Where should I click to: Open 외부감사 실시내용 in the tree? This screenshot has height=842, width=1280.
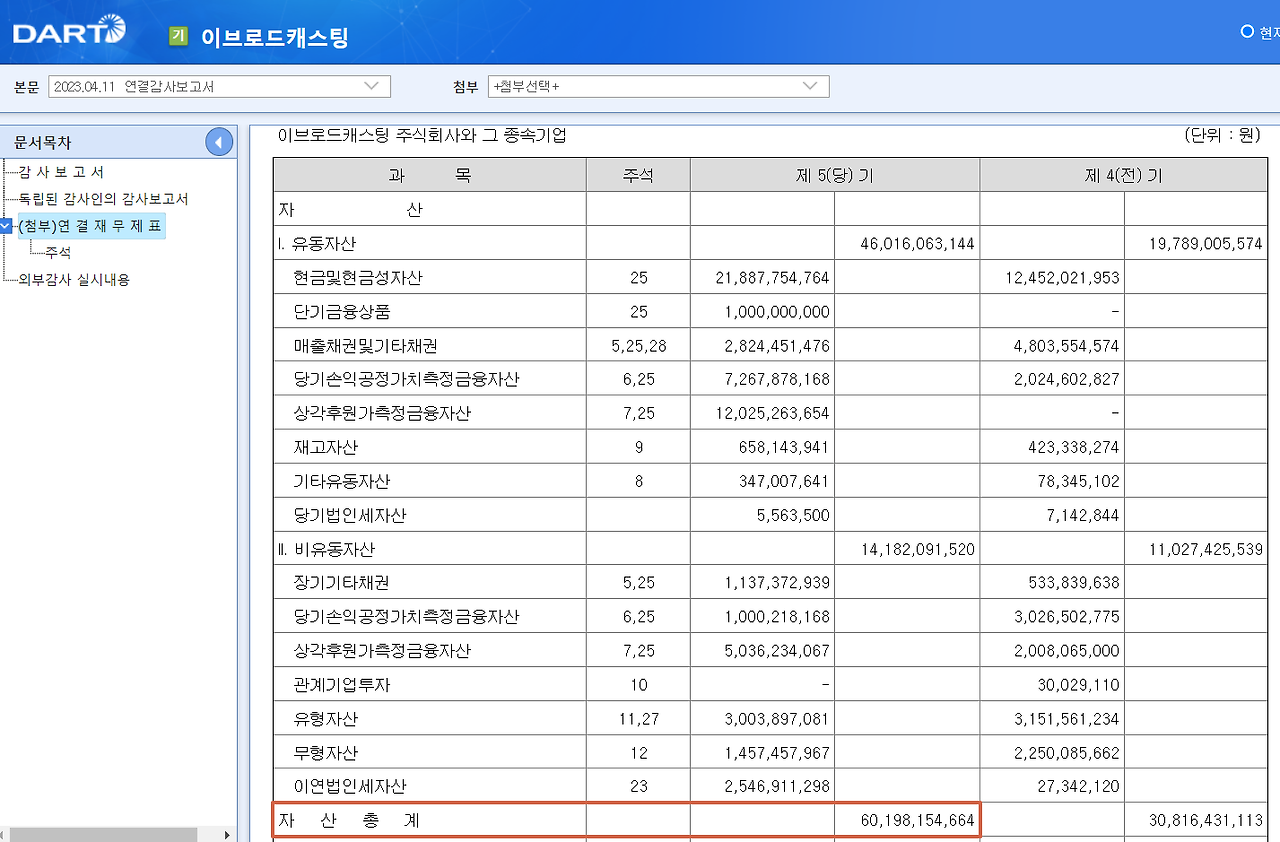click(74, 280)
